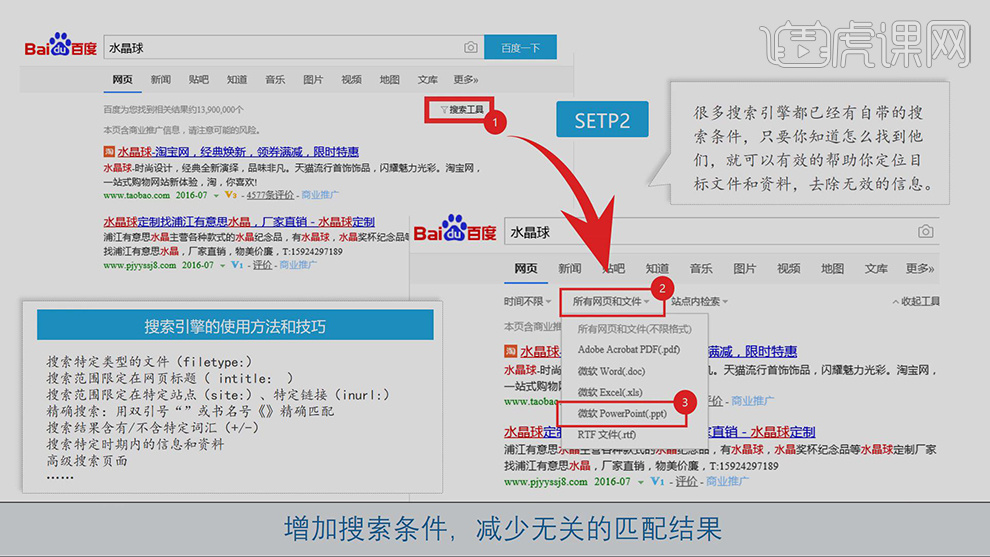Click 商业推广 link beside top taobao result
Image resolution: width=990 pixels, height=557 pixels.
[320, 195]
